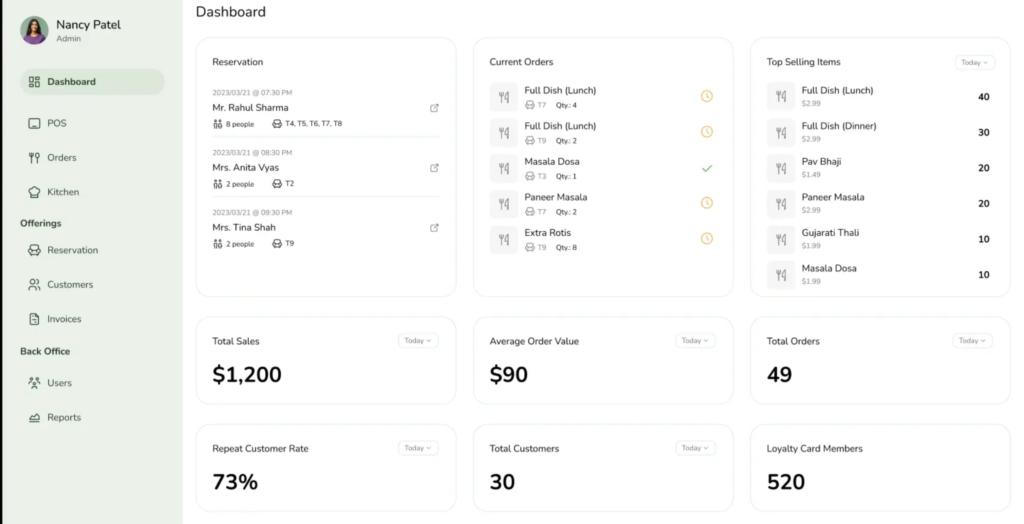1024x524 pixels.
Task: Open Today dropdown on Repeat Customer Rate
Action: (418, 448)
